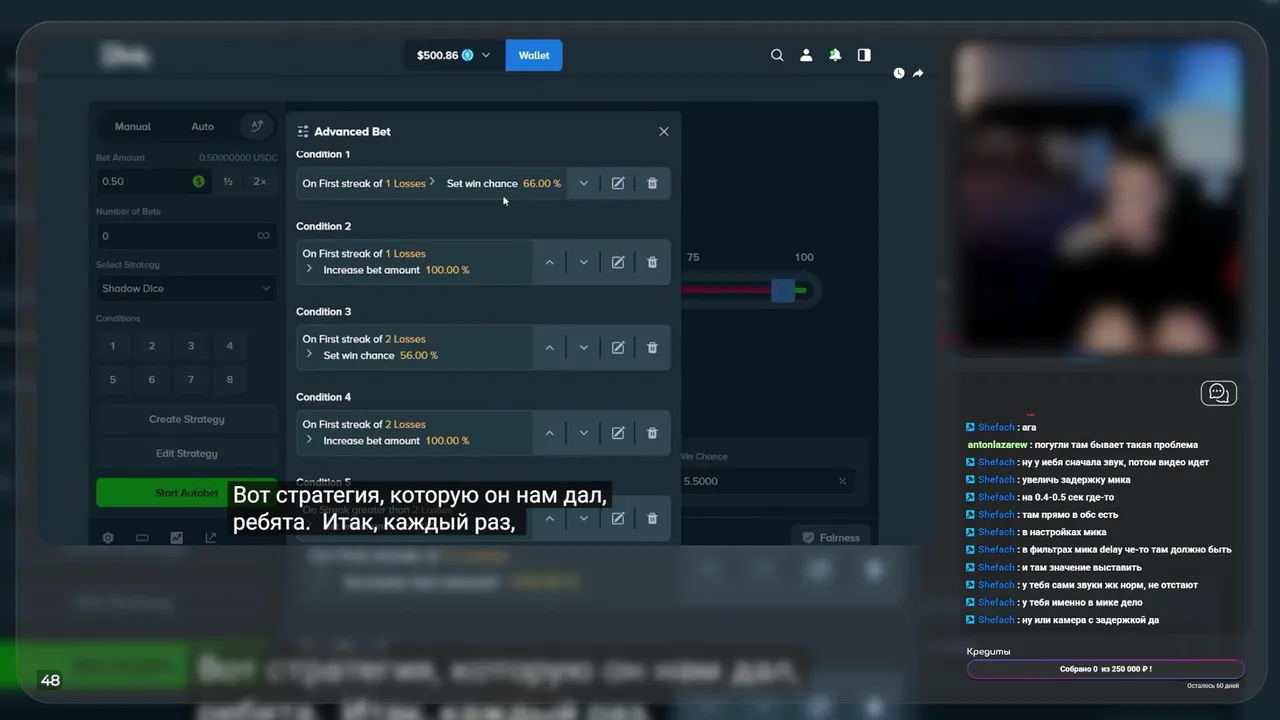The width and height of the screenshot is (1280, 720).
Task: Delete Condition 2
Action: click(x=652, y=262)
